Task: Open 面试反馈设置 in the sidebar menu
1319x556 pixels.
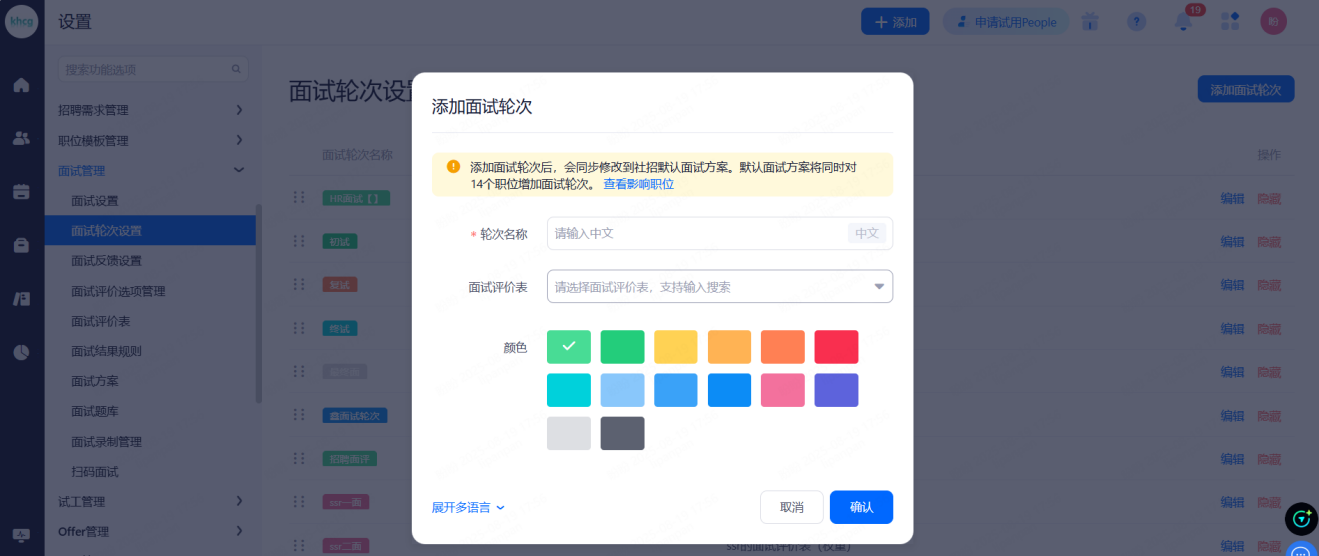Action: click(x=107, y=261)
